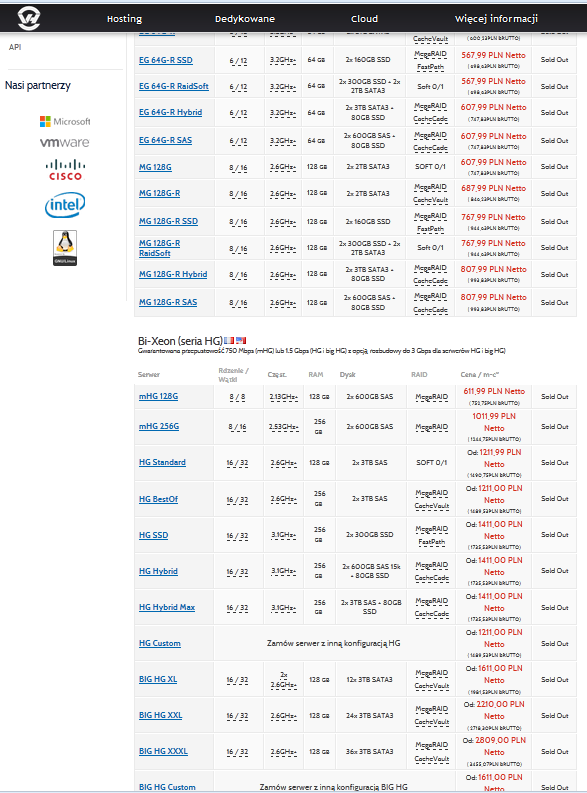Open the EG 64G-R SSD server link
587x793 pixels.
tap(166, 60)
